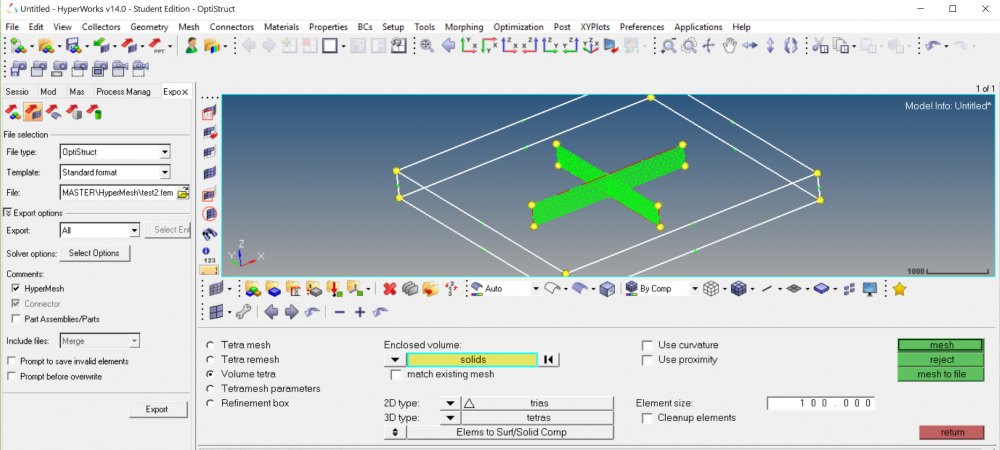Image resolution: width=1000 pixels, height=450 pixels.
Task: Click the horizontal rotate arrows icon
Action: 749,45
